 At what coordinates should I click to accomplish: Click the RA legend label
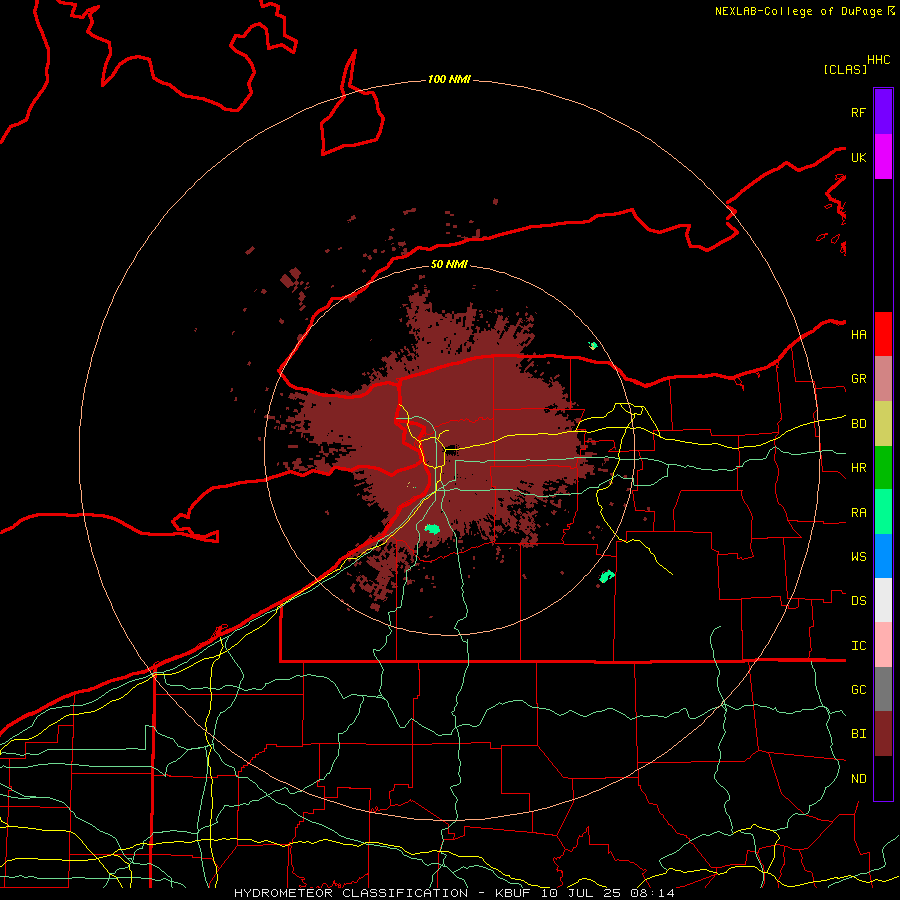tap(858, 513)
